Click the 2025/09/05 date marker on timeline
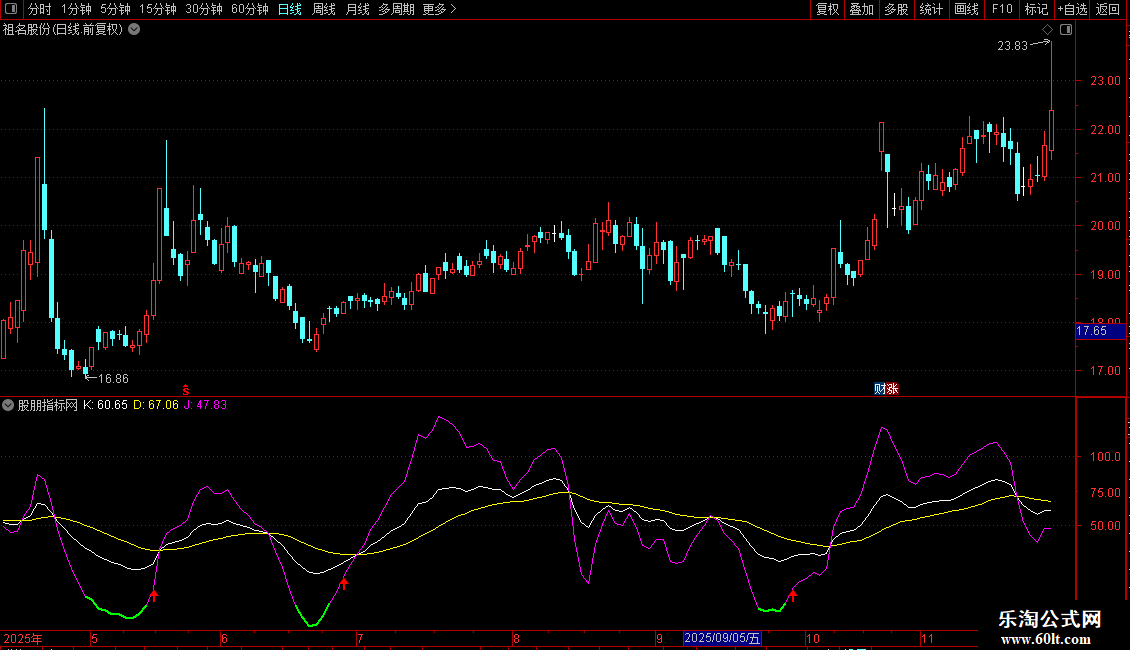The width and height of the screenshot is (1130, 650). pos(723,638)
